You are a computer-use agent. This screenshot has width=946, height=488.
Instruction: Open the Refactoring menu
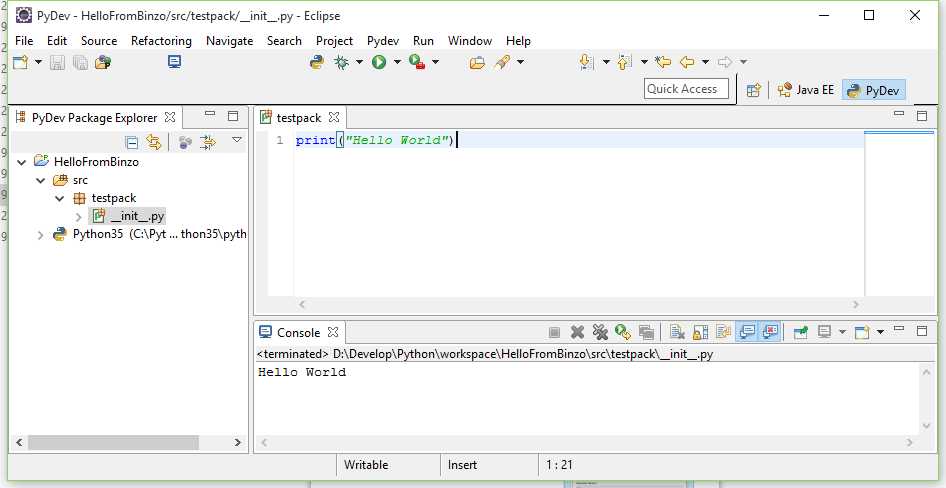(161, 40)
